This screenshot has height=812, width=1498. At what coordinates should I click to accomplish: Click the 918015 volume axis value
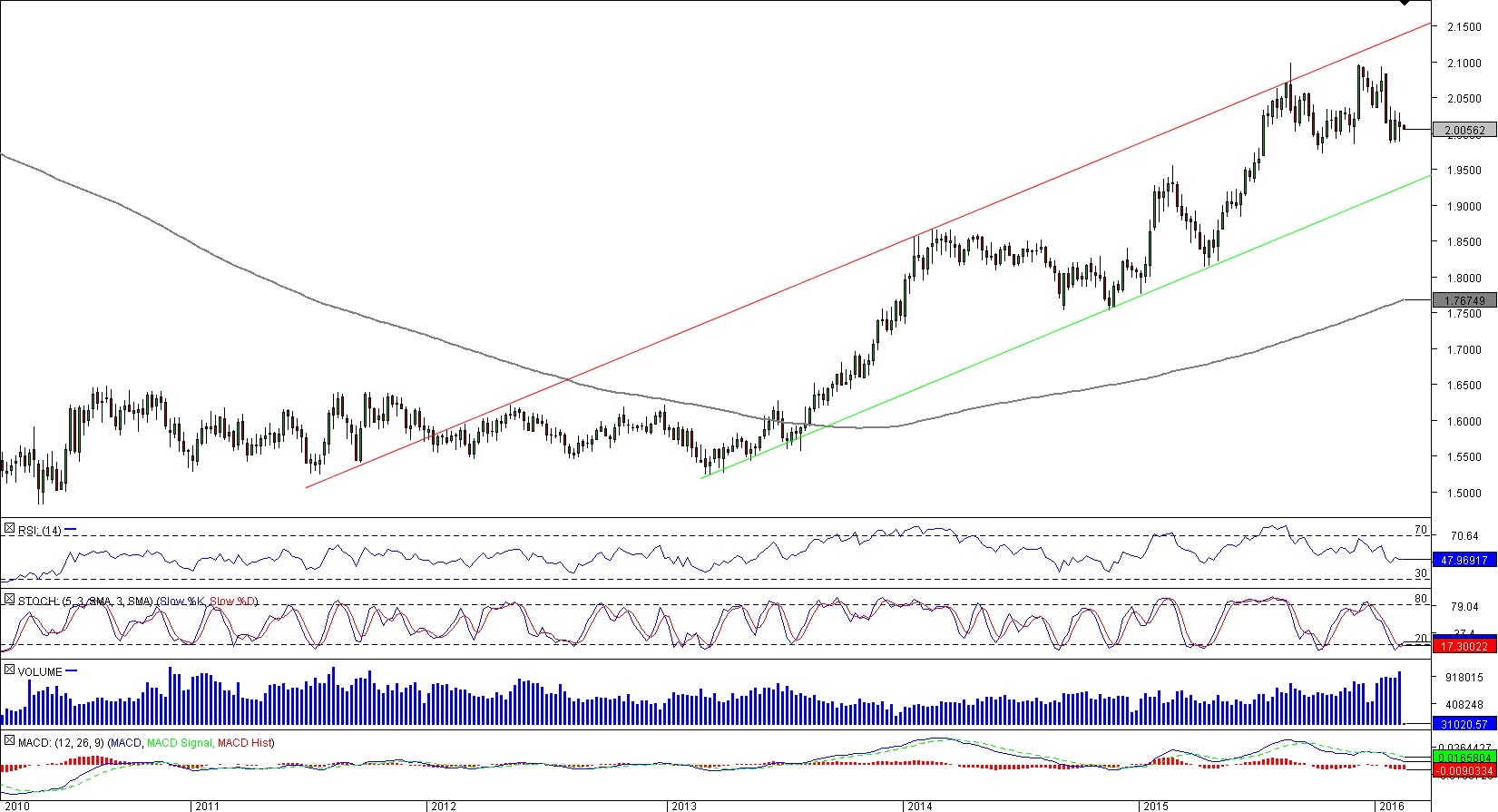click(x=1464, y=677)
